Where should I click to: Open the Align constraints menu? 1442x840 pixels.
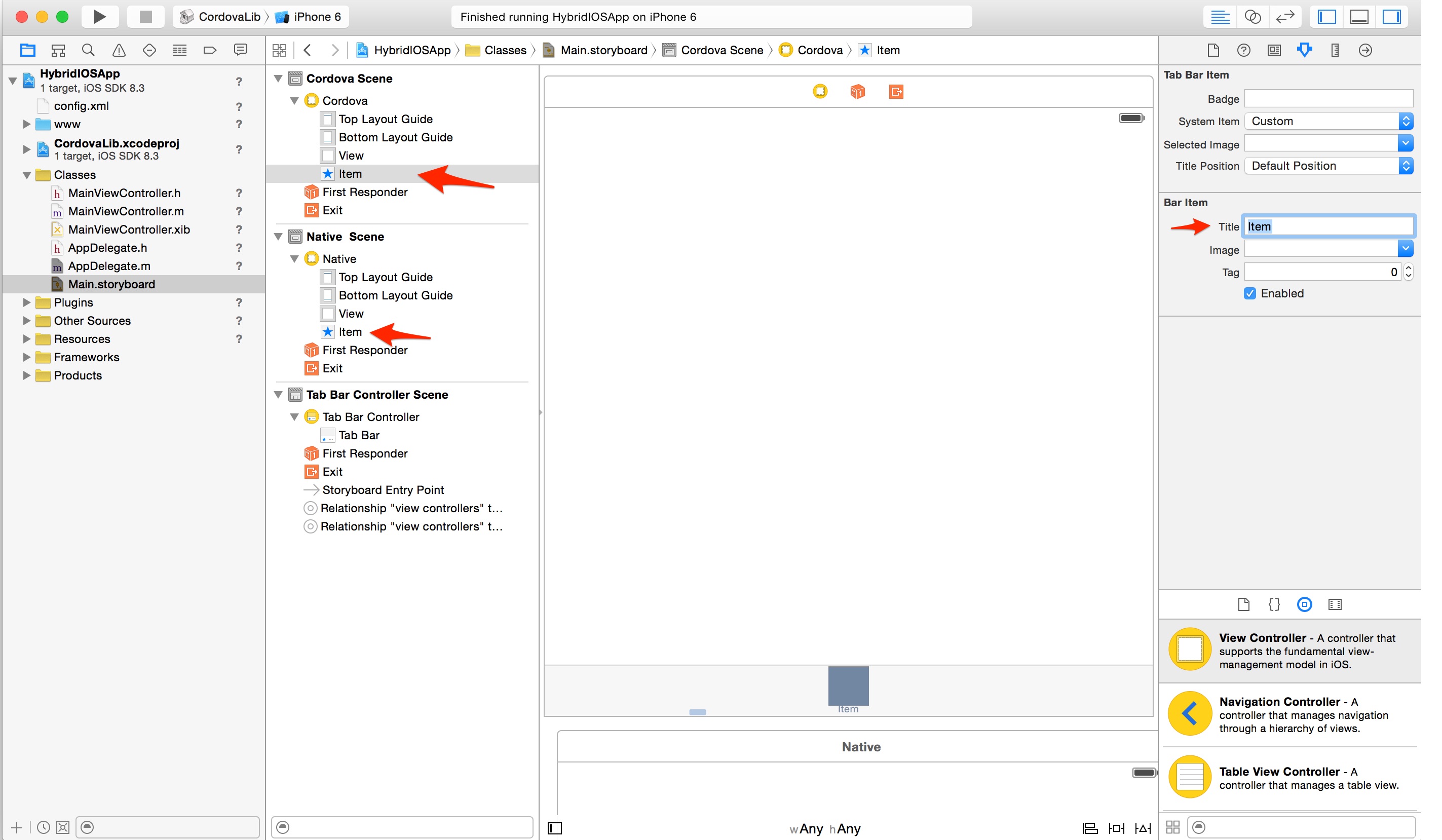1090,828
